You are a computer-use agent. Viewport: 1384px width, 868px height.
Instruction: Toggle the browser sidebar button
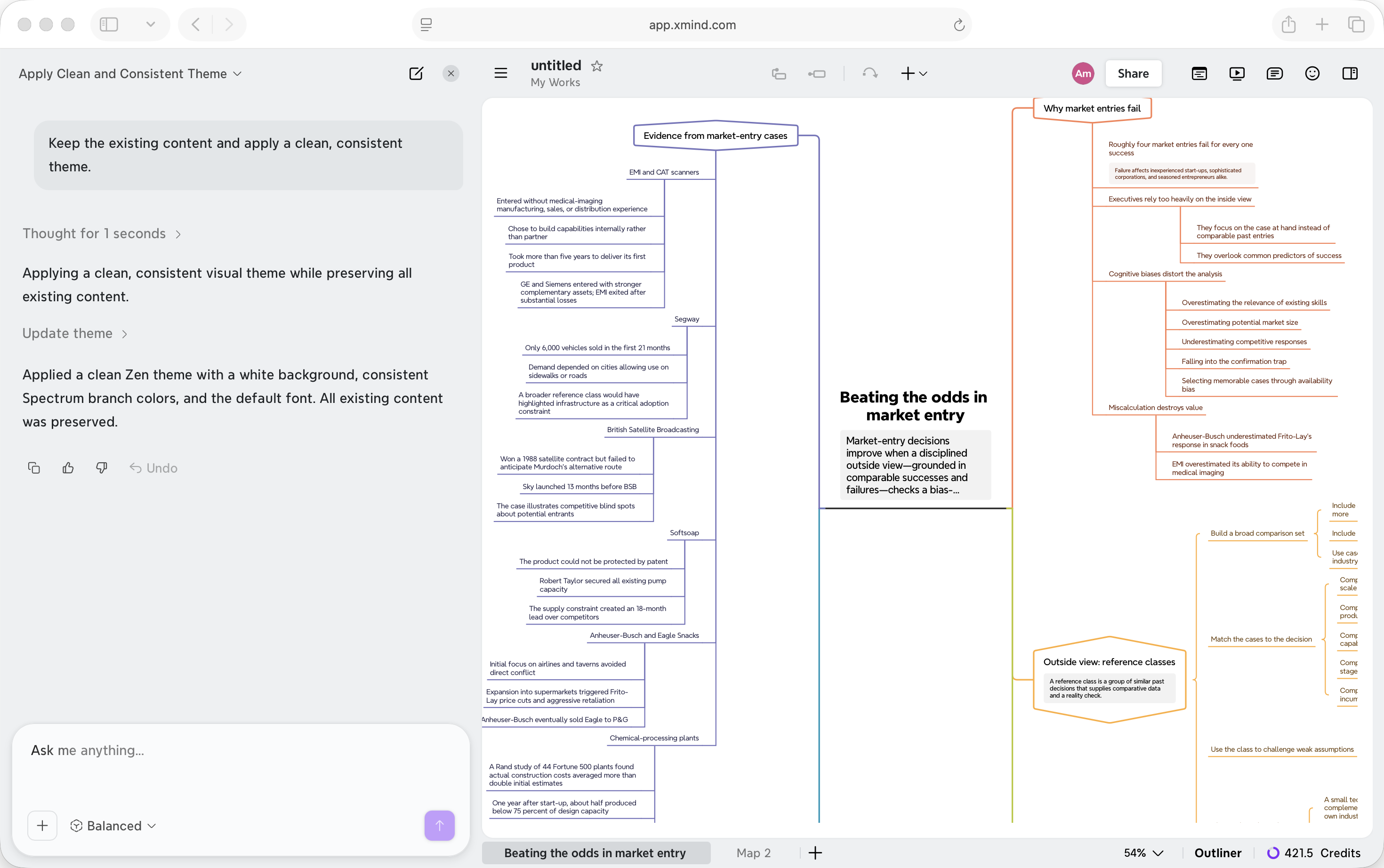pos(109,24)
